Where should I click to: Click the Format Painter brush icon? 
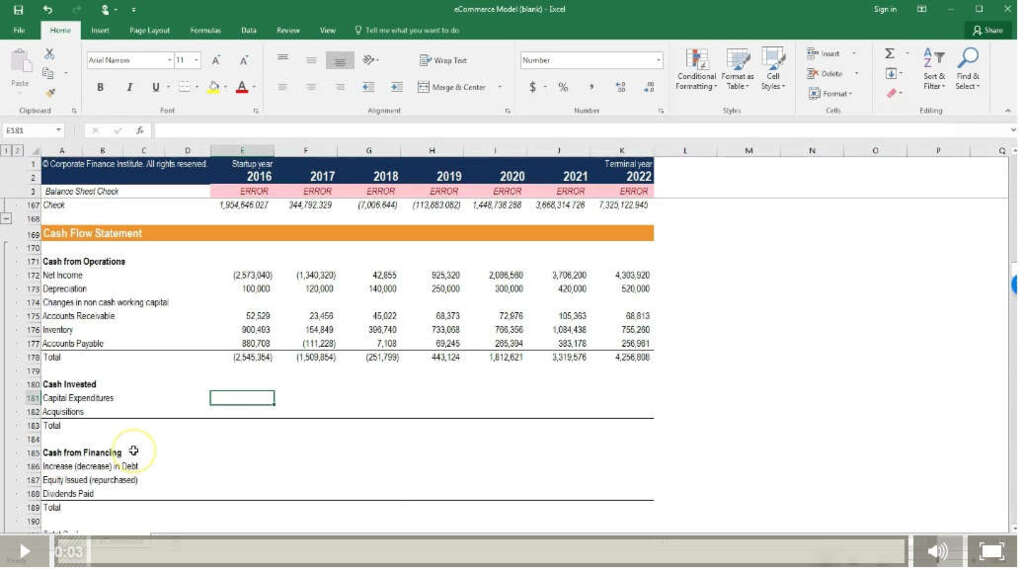[49, 93]
